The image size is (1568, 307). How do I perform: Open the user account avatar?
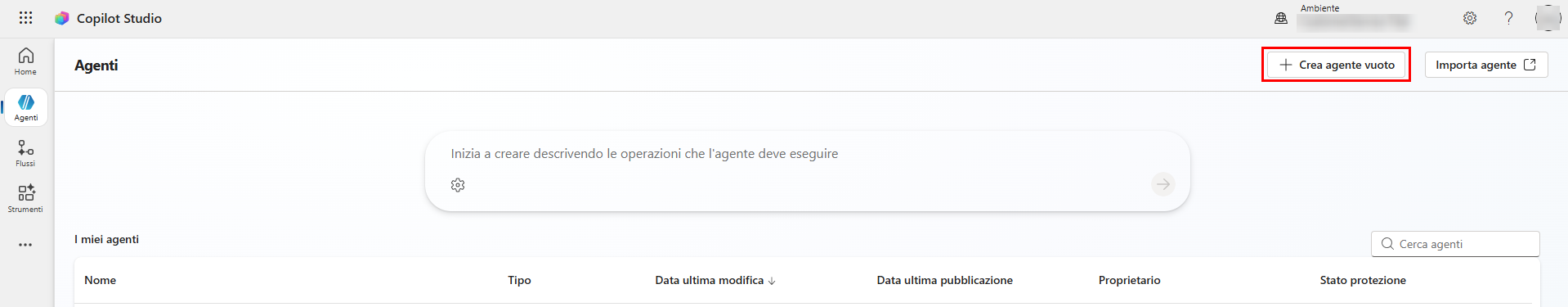[x=1548, y=18]
